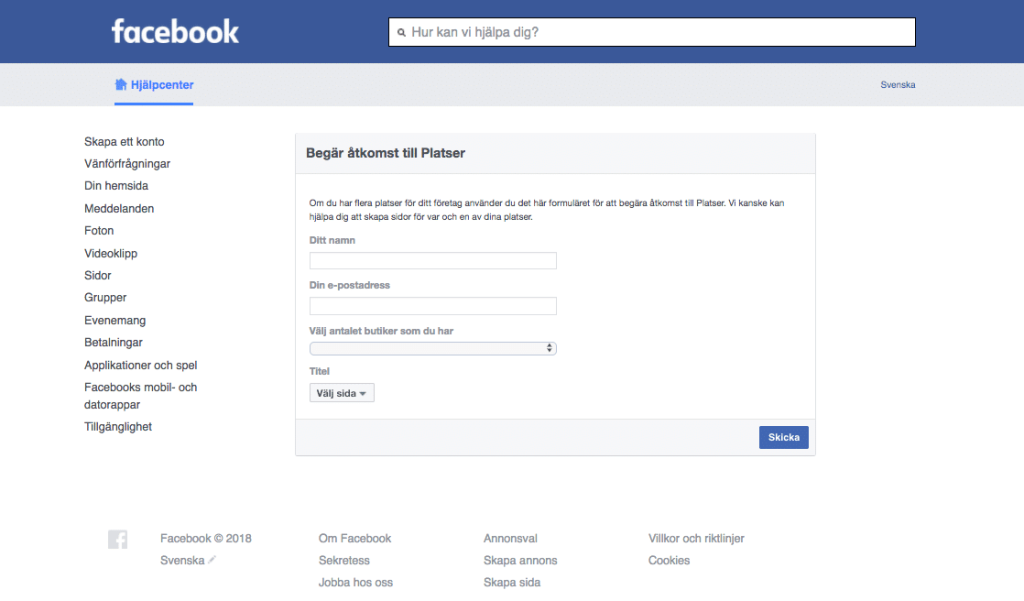Open 'Skapa ett konto' in the sidebar
The height and width of the screenshot is (601, 1024).
tap(124, 141)
